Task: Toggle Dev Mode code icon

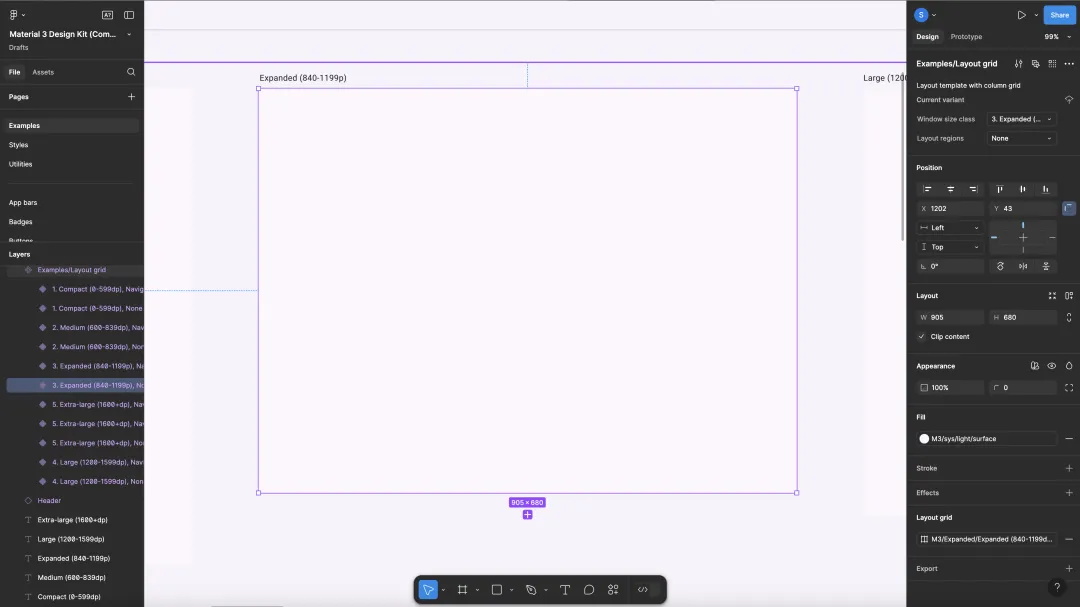Action: 643,590
